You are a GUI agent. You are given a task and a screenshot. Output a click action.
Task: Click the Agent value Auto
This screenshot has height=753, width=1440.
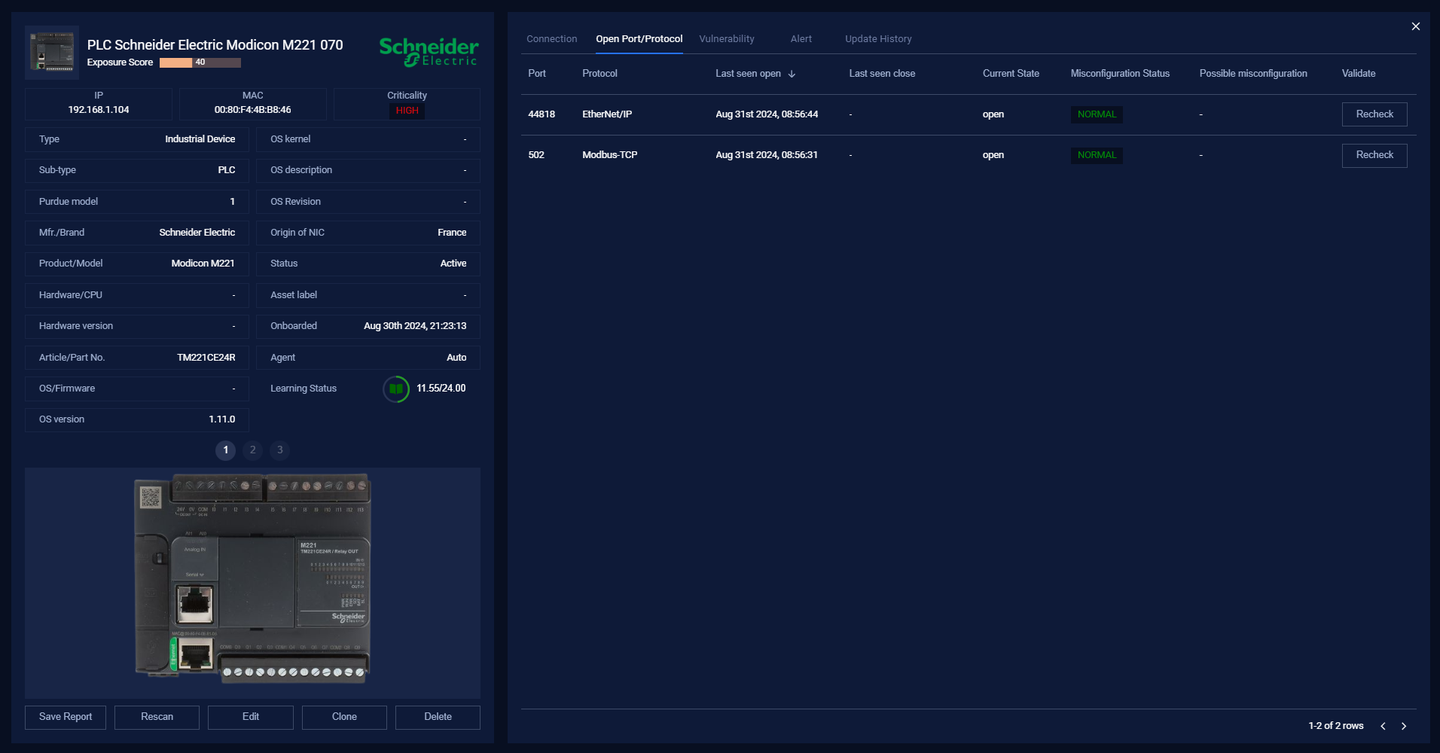tap(456, 358)
